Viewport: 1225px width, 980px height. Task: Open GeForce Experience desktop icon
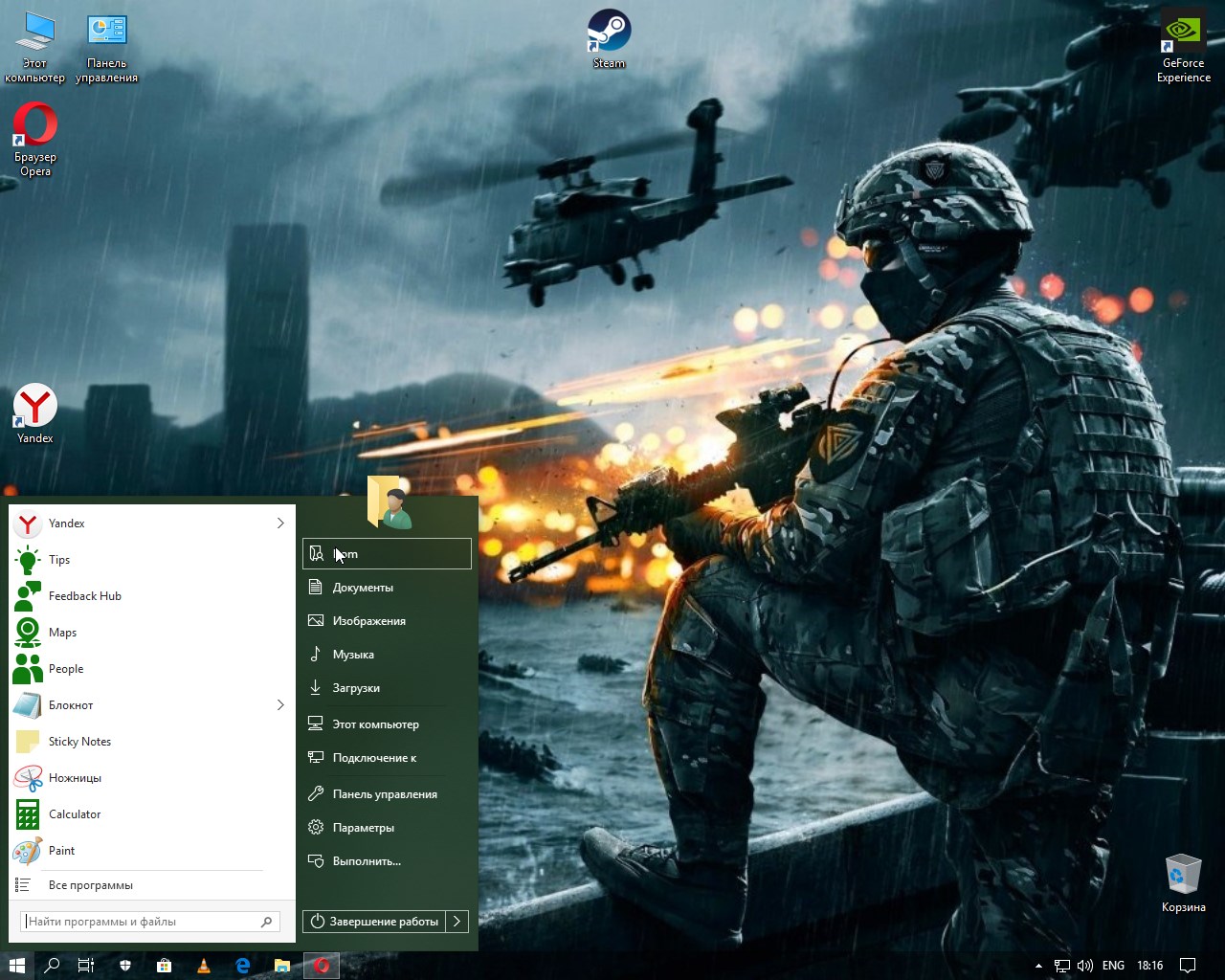pos(1184,46)
